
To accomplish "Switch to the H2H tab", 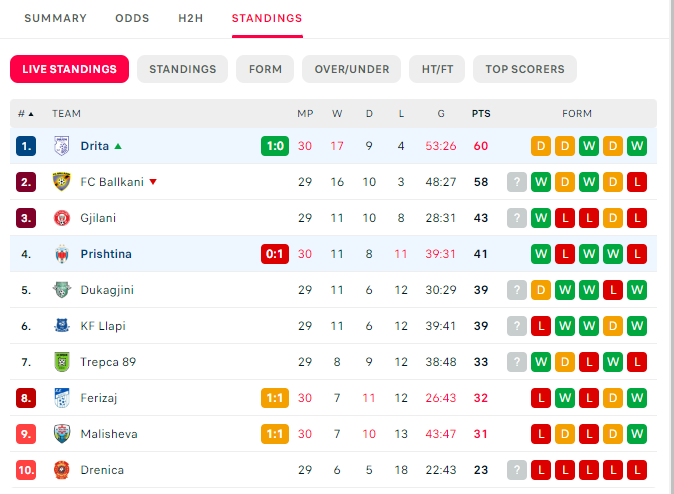I will [190, 18].
